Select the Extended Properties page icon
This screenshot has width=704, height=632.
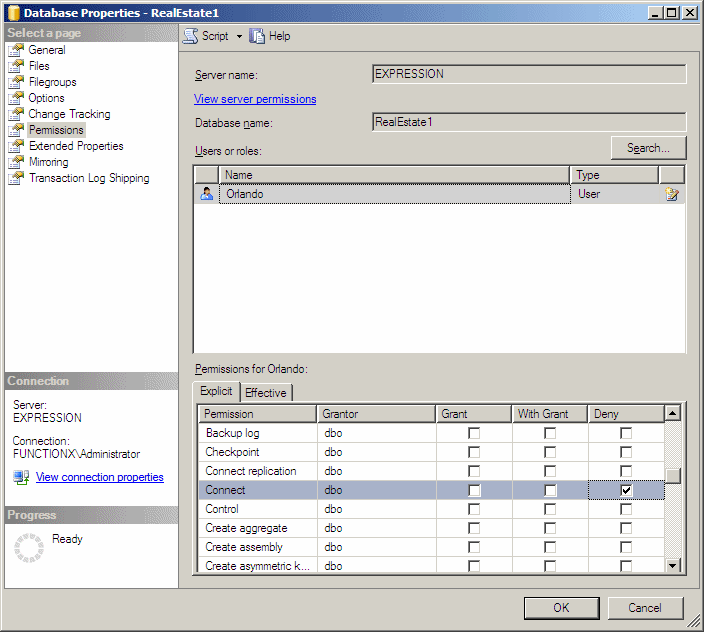16,146
